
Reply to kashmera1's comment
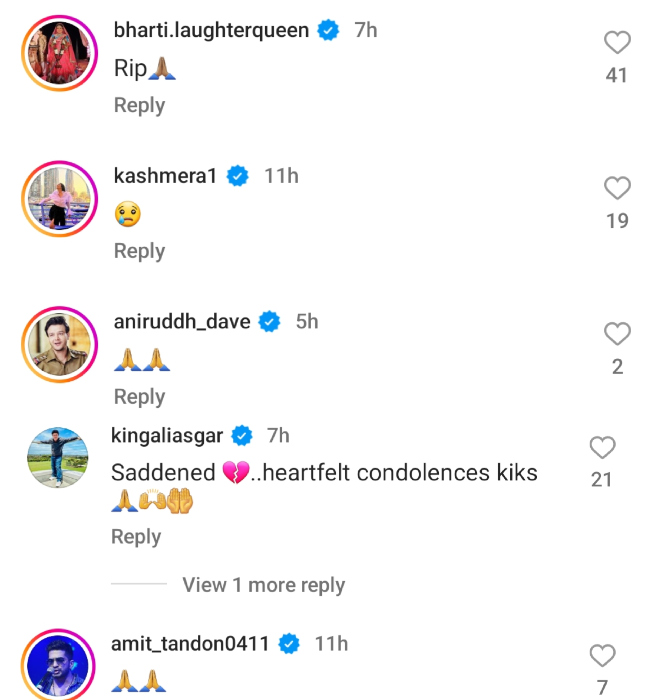(x=139, y=251)
